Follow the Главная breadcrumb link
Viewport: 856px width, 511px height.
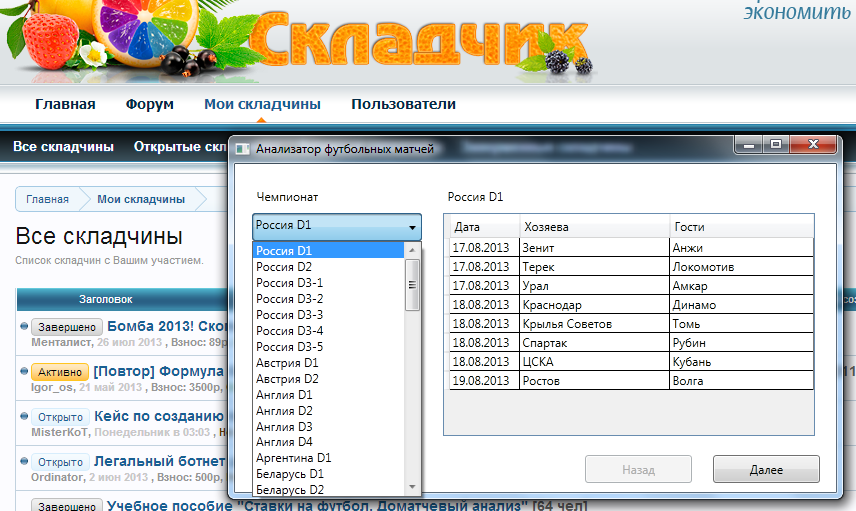47,199
